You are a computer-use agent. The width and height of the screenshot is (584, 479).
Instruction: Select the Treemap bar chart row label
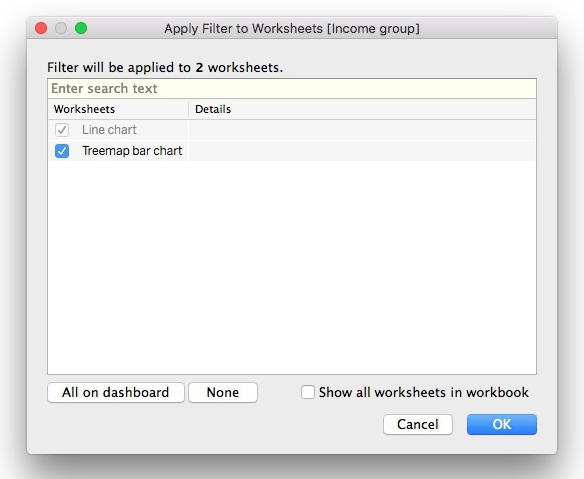(x=132, y=151)
